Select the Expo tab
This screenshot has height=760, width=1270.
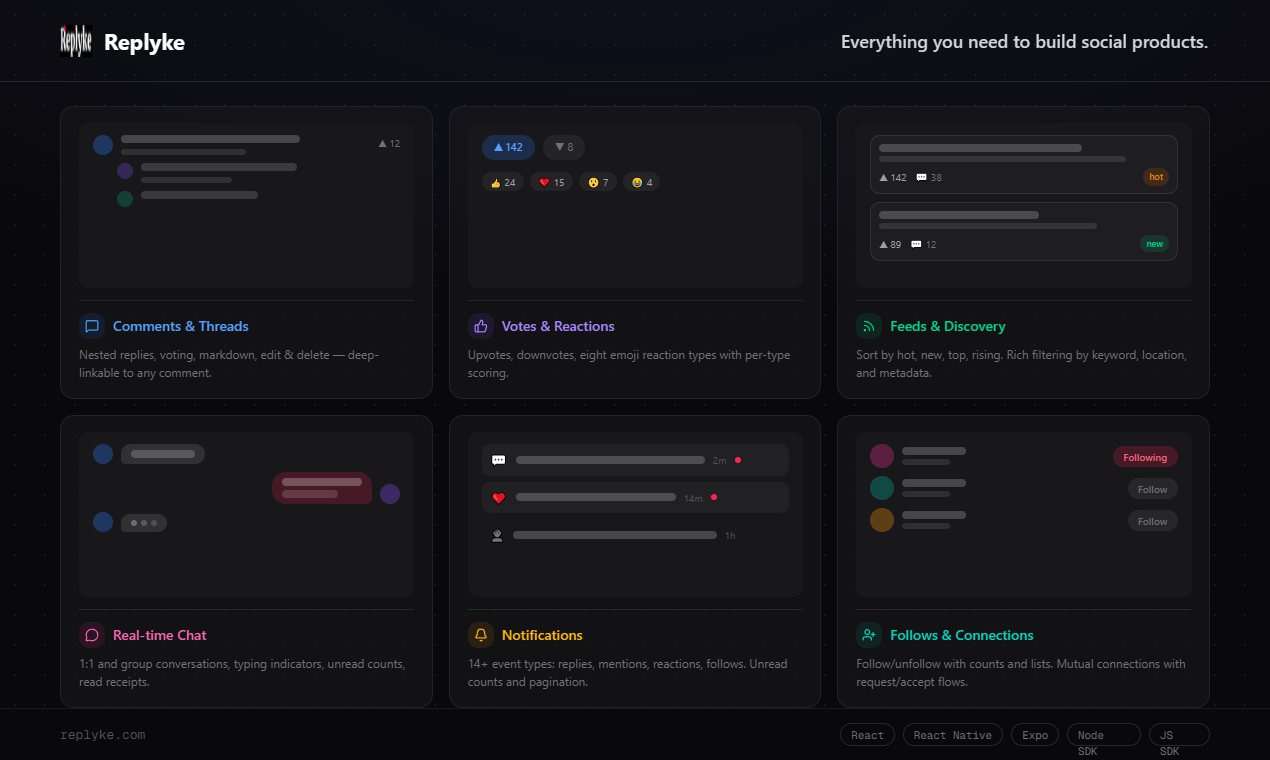pos(1034,734)
